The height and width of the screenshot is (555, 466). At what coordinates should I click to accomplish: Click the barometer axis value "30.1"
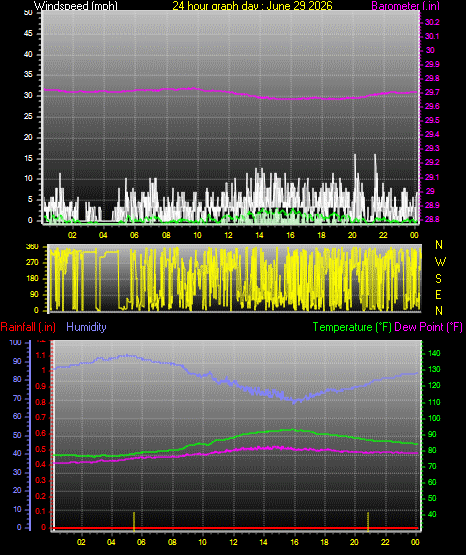click(x=432, y=36)
